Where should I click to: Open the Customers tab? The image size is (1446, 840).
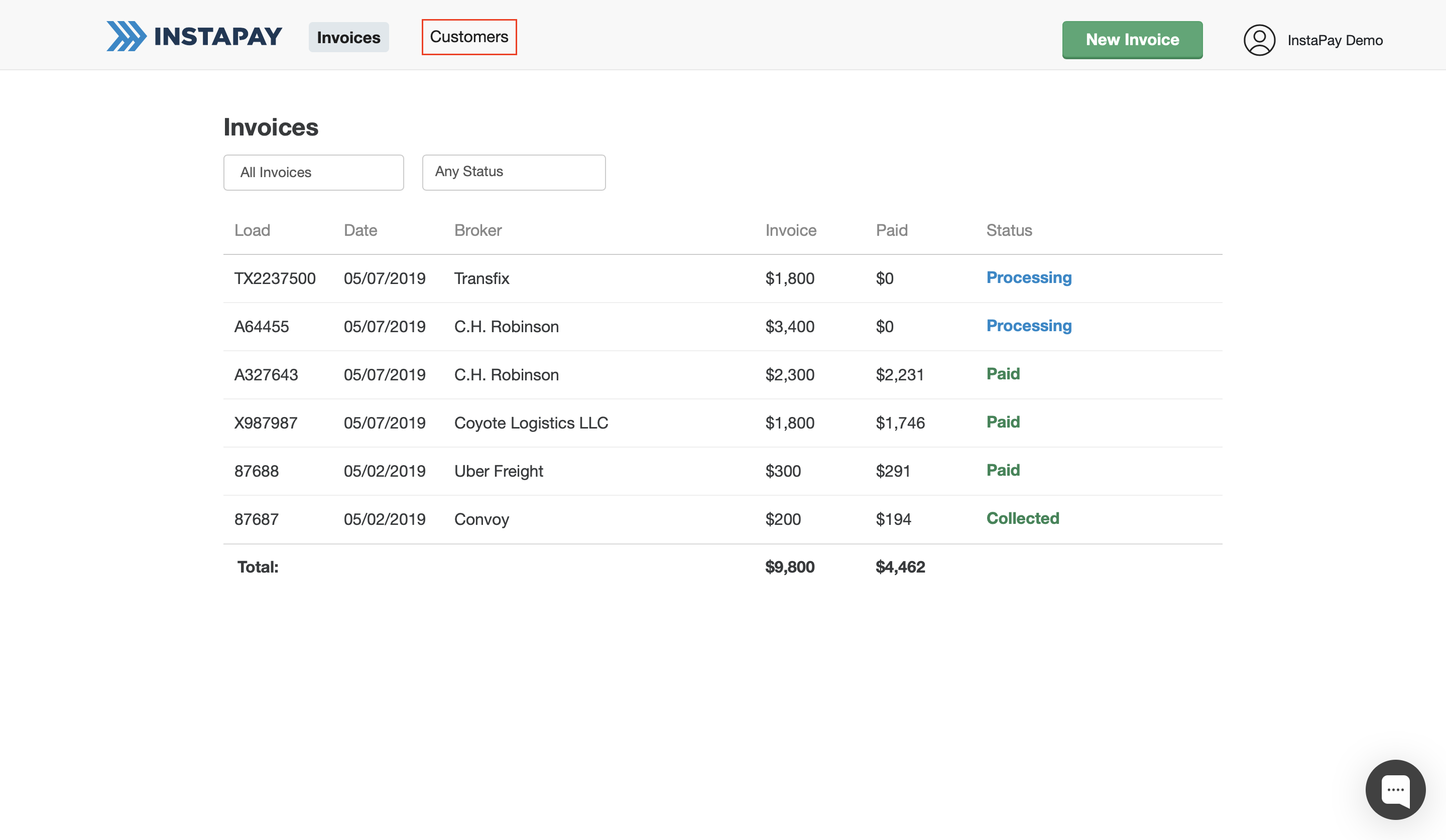(x=469, y=37)
